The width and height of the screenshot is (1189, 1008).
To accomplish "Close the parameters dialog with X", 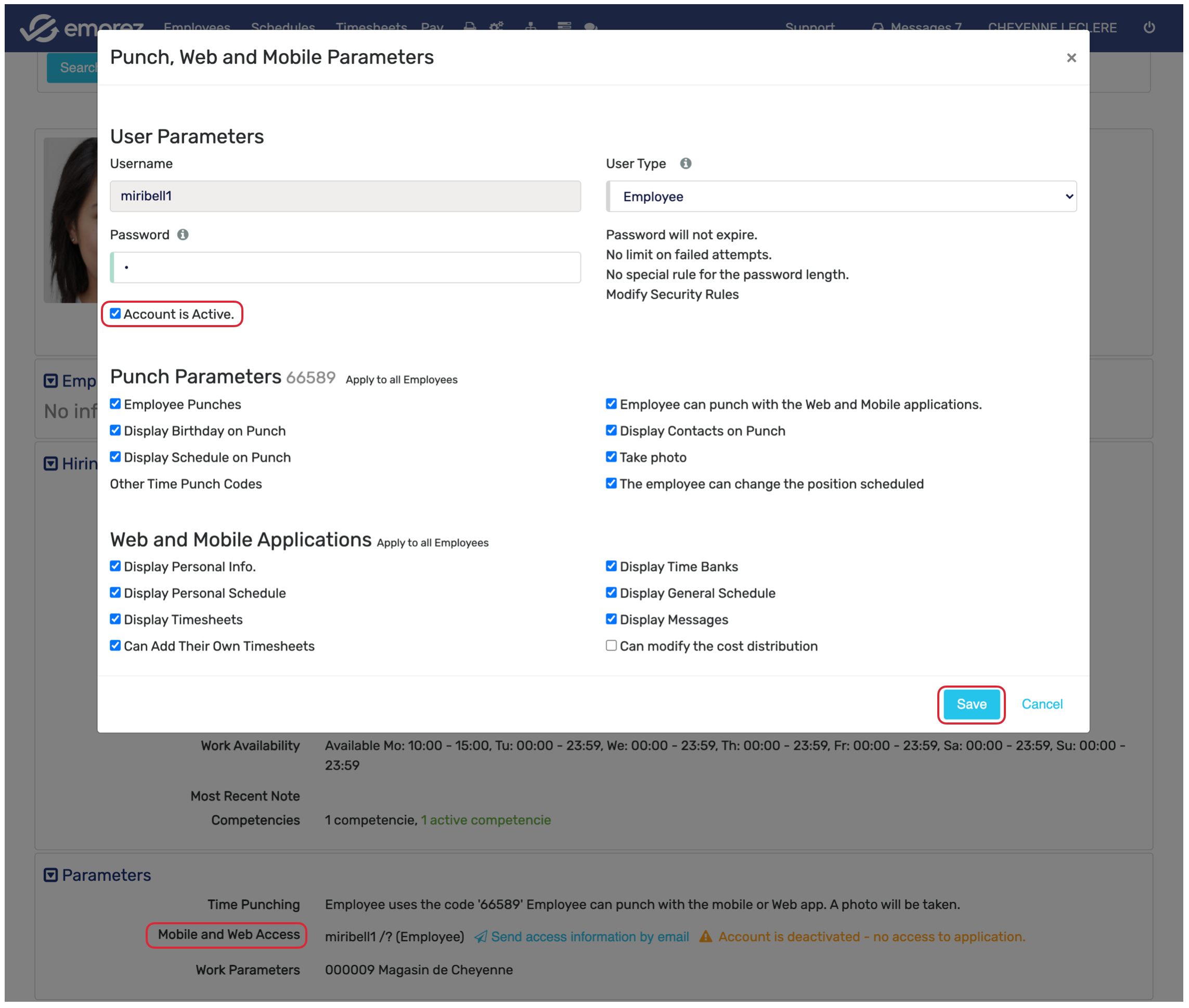I will [x=1071, y=58].
